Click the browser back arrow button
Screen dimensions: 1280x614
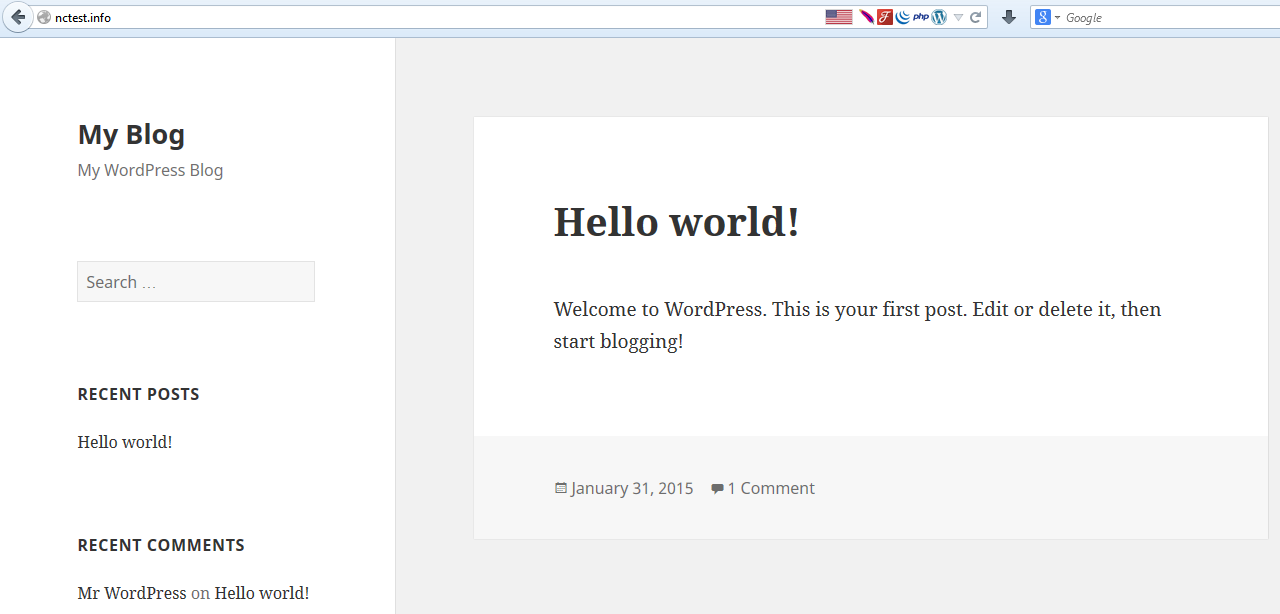[x=17, y=17]
